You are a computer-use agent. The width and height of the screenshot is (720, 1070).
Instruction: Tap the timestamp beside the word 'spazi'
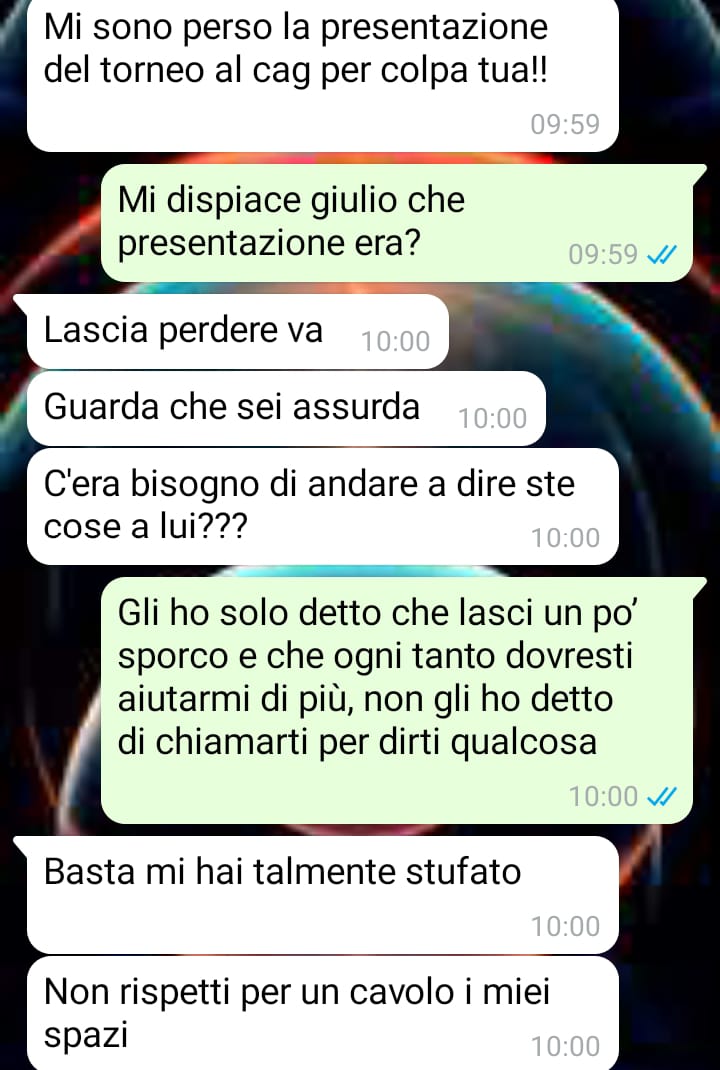coord(566,1046)
